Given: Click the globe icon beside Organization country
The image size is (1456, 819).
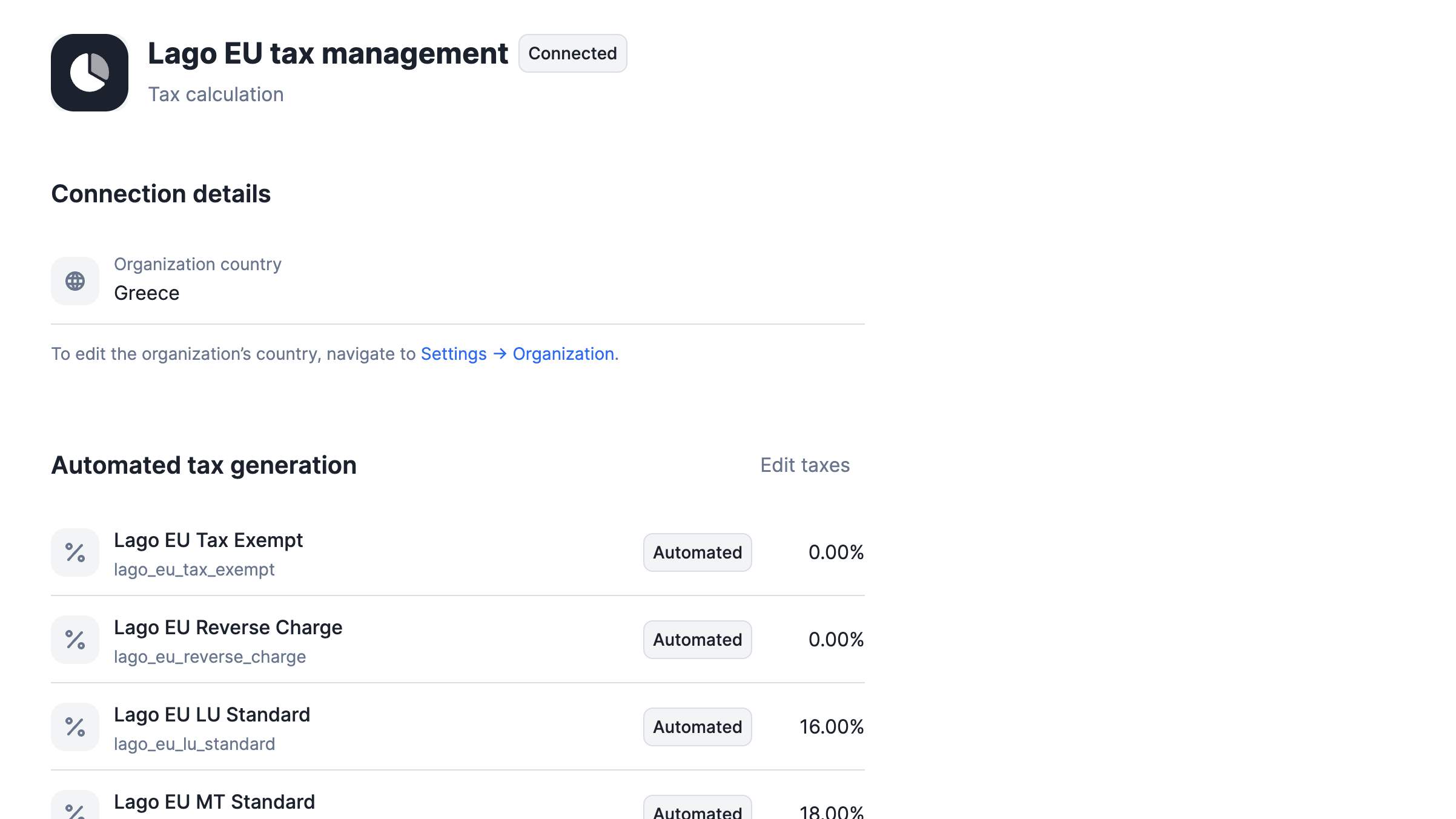Looking at the screenshot, I should tap(75, 281).
